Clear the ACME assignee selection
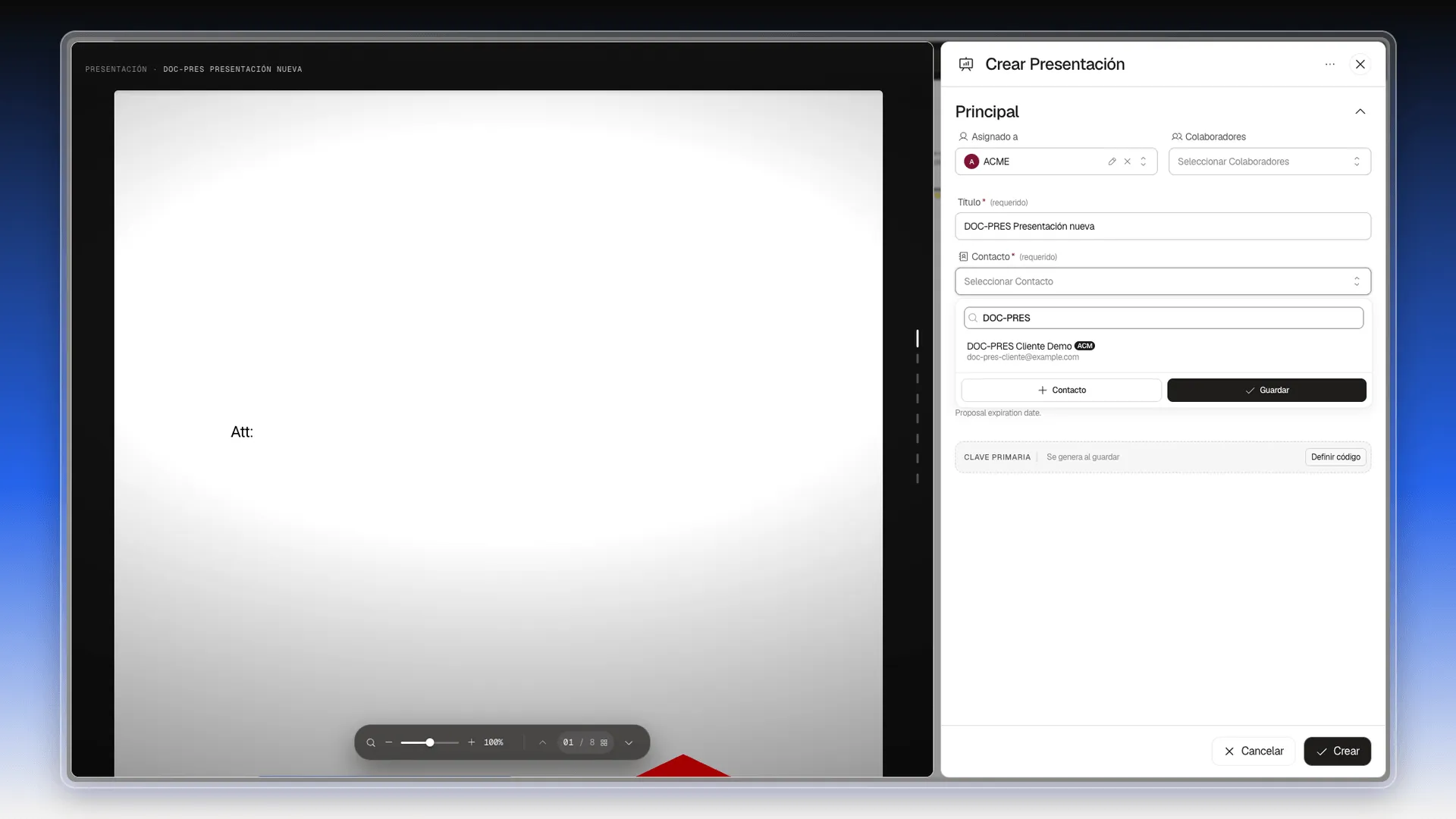This screenshot has width=1456, height=819. [1128, 162]
